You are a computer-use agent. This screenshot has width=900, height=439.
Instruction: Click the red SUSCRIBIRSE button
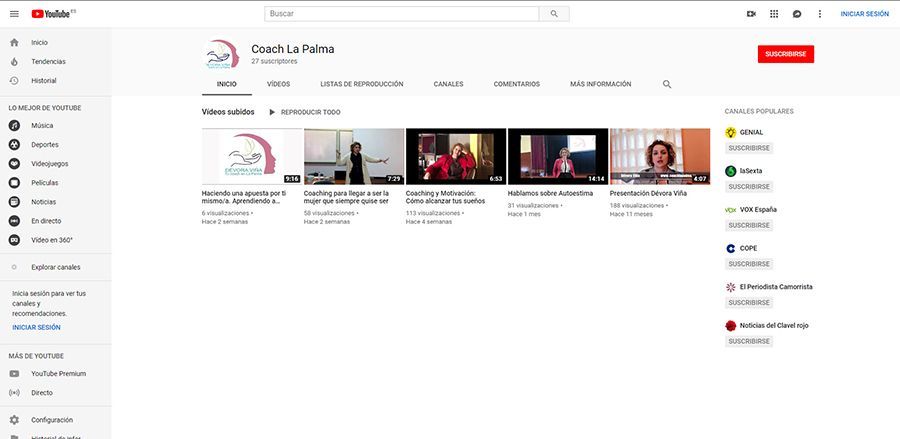786,54
